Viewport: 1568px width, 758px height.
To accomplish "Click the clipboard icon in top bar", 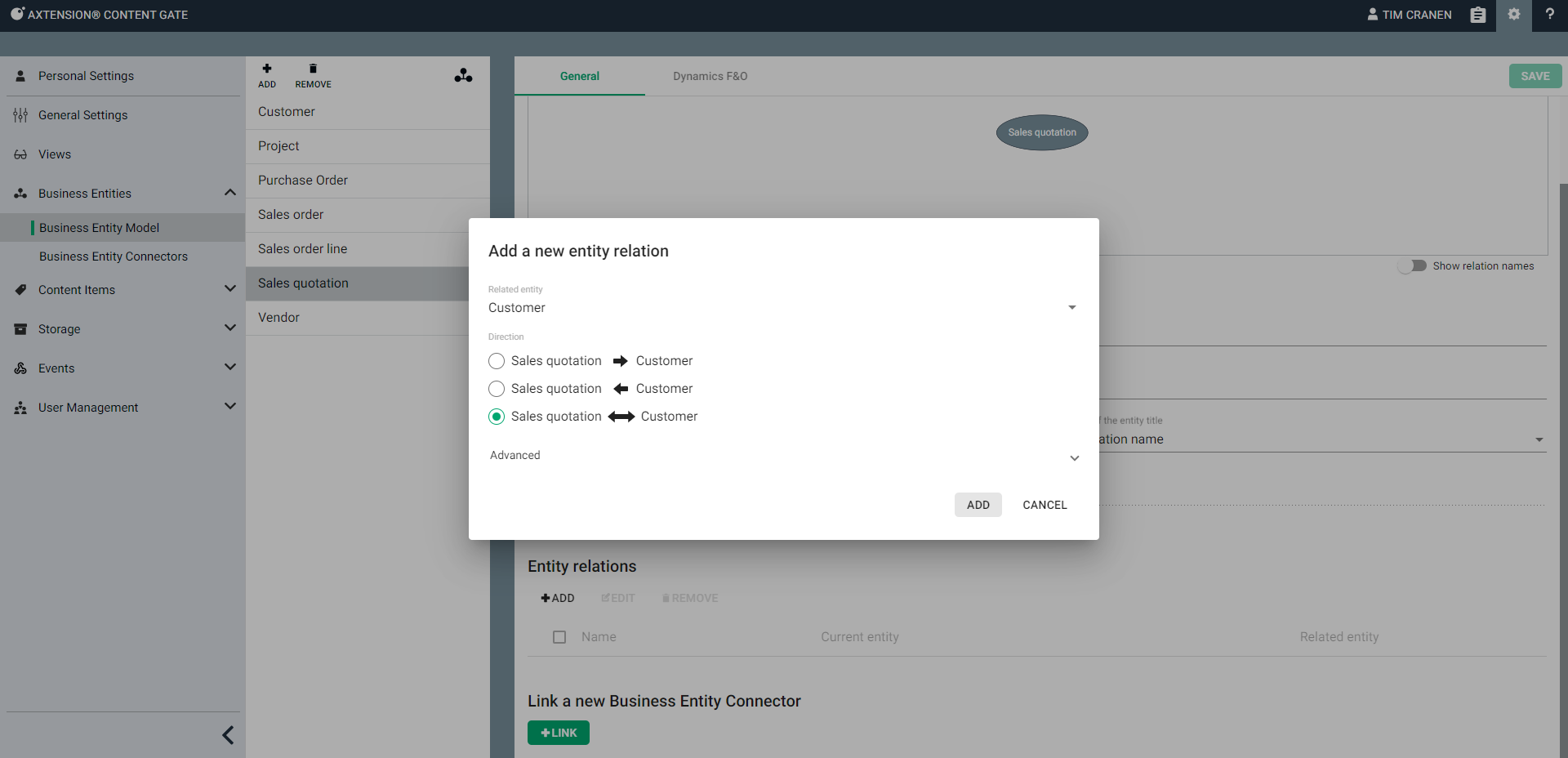I will (x=1477, y=15).
